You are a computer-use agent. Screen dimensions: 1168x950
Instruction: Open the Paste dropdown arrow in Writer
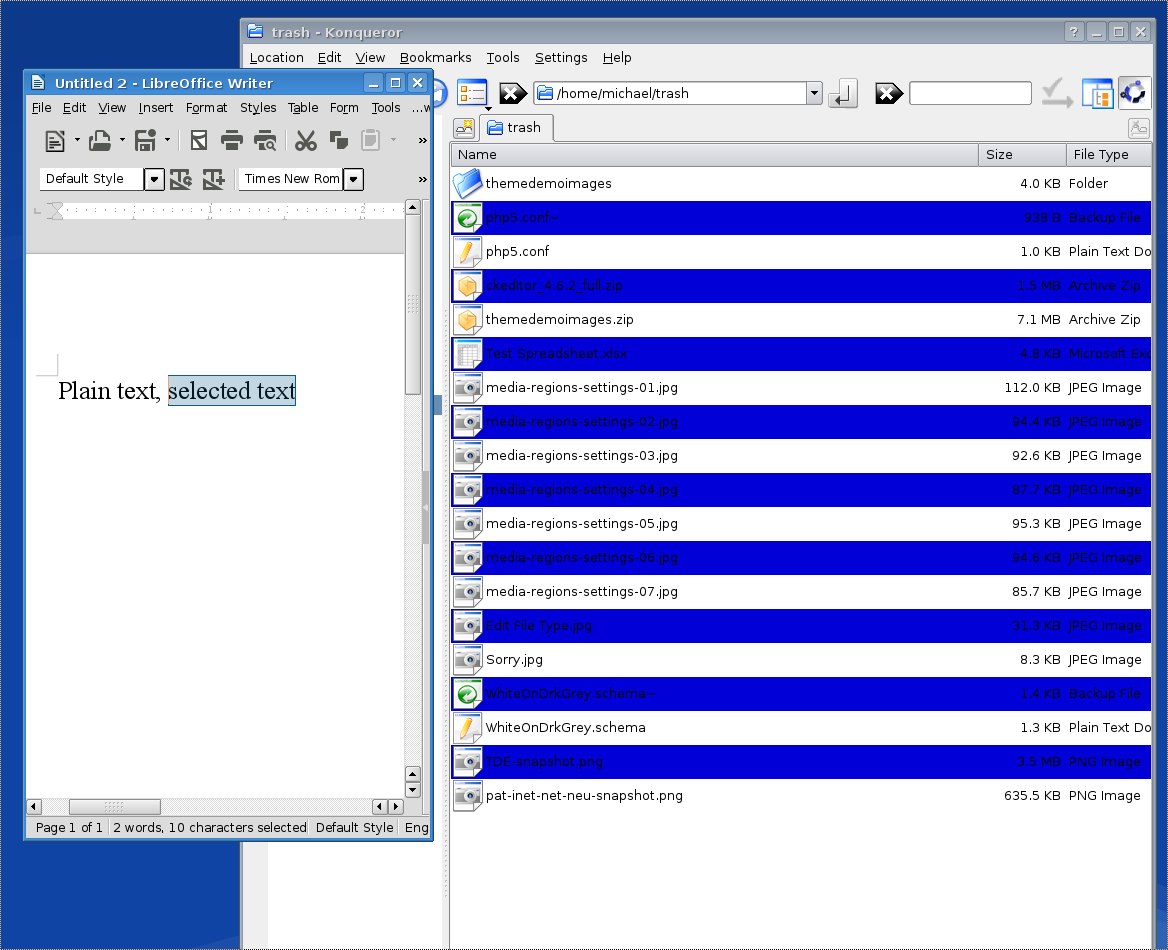(x=393, y=140)
